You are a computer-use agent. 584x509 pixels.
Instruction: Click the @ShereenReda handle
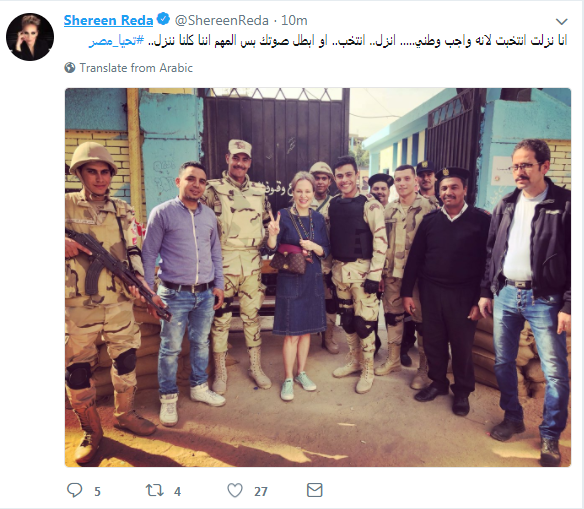[222, 20]
